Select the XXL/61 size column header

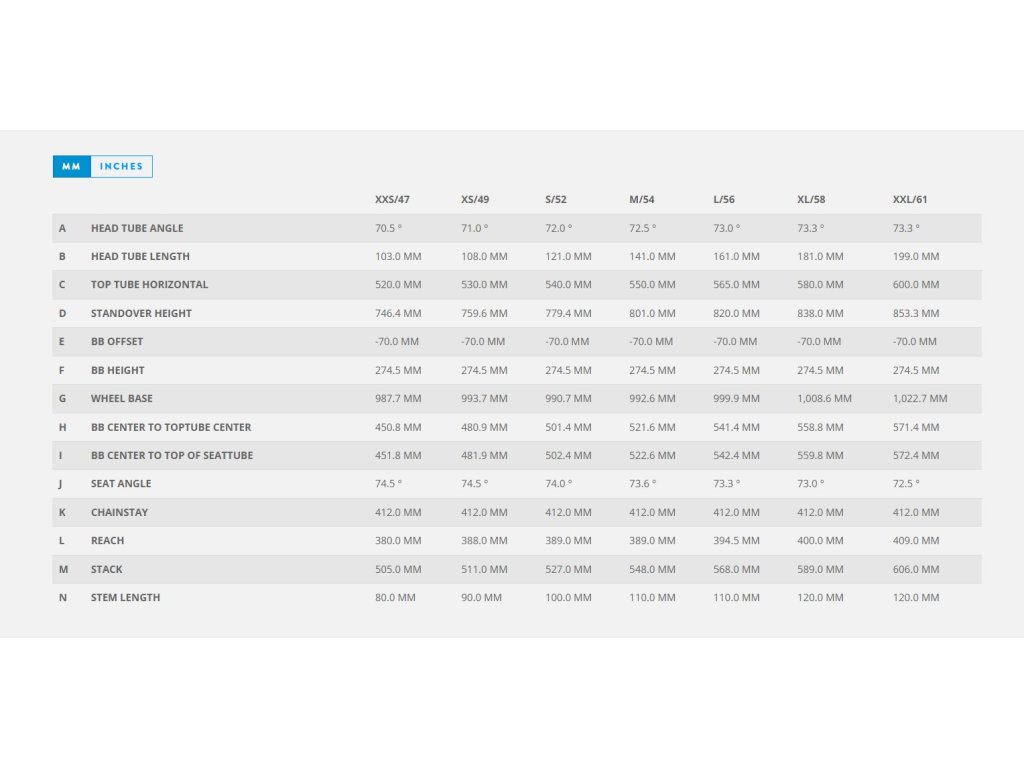click(x=910, y=199)
